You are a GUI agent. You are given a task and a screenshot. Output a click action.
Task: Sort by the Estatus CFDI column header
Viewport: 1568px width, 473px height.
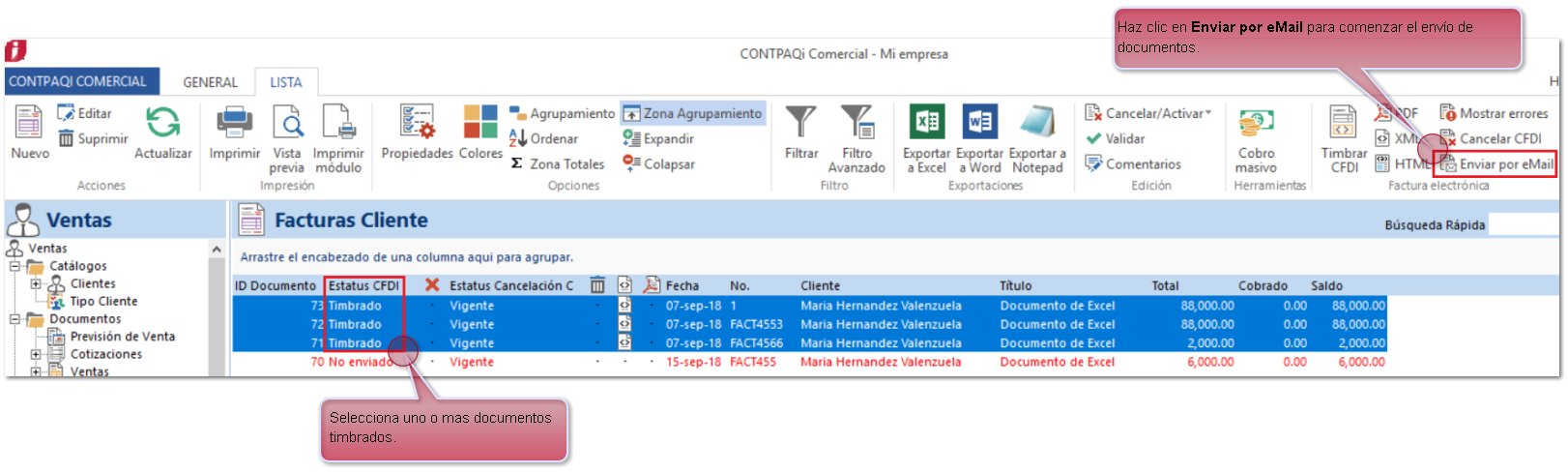pos(363,285)
